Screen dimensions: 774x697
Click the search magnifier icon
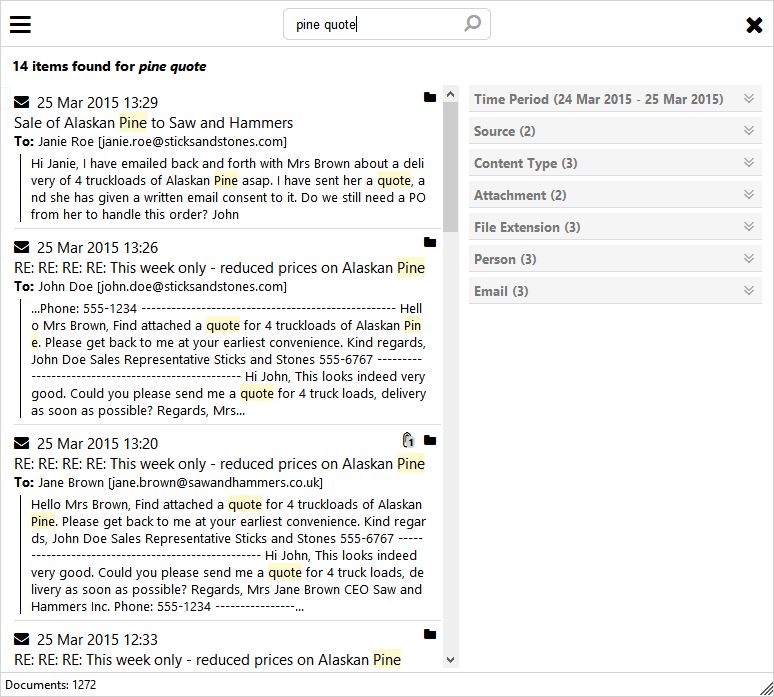tap(472, 23)
